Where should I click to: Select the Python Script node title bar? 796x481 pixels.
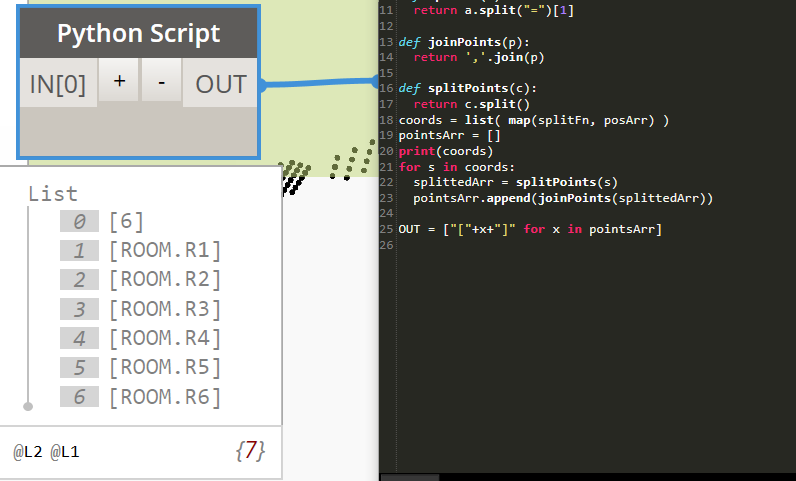[138, 34]
